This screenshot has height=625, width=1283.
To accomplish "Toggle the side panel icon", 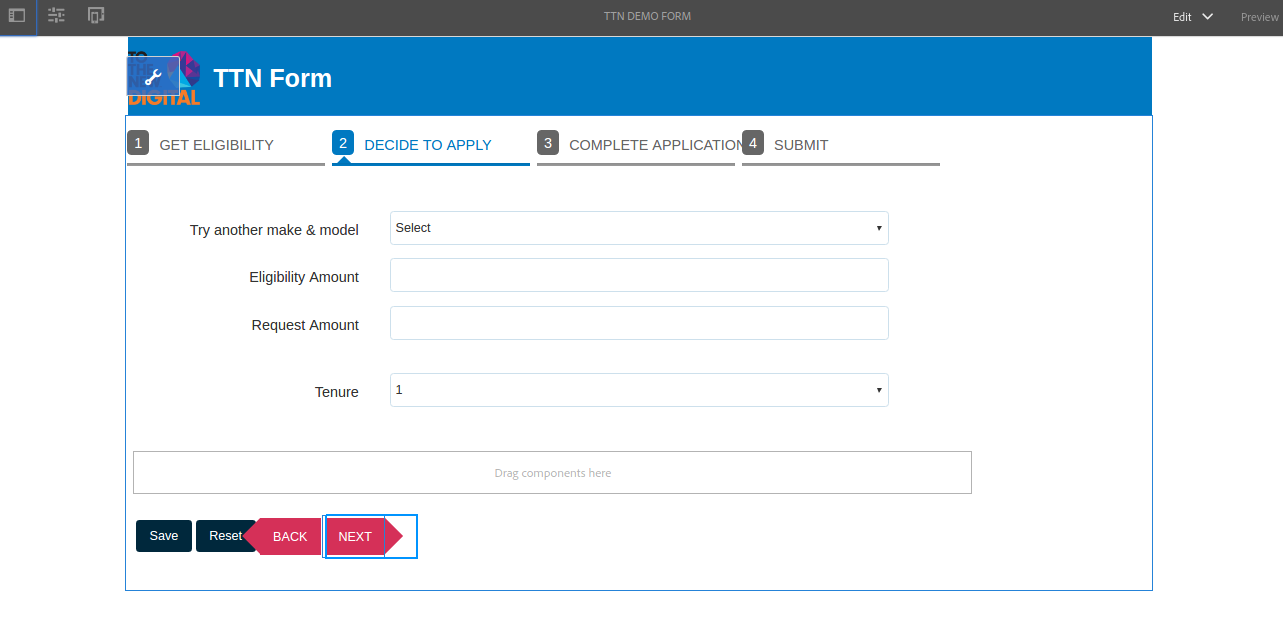I will point(17,16).
